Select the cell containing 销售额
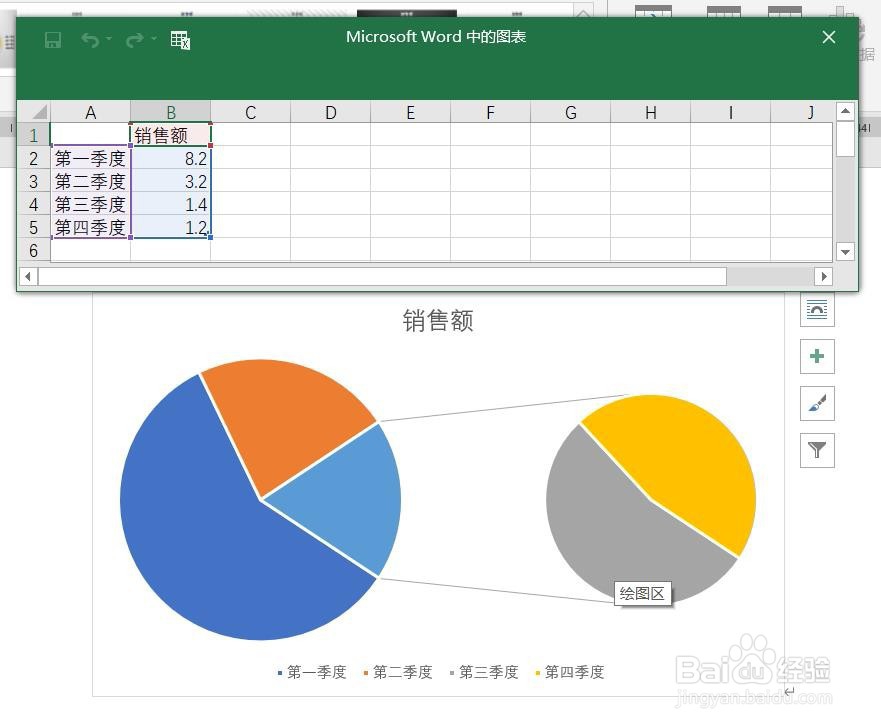Image resolution: width=881 pixels, height=728 pixels. click(x=170, y=135)
